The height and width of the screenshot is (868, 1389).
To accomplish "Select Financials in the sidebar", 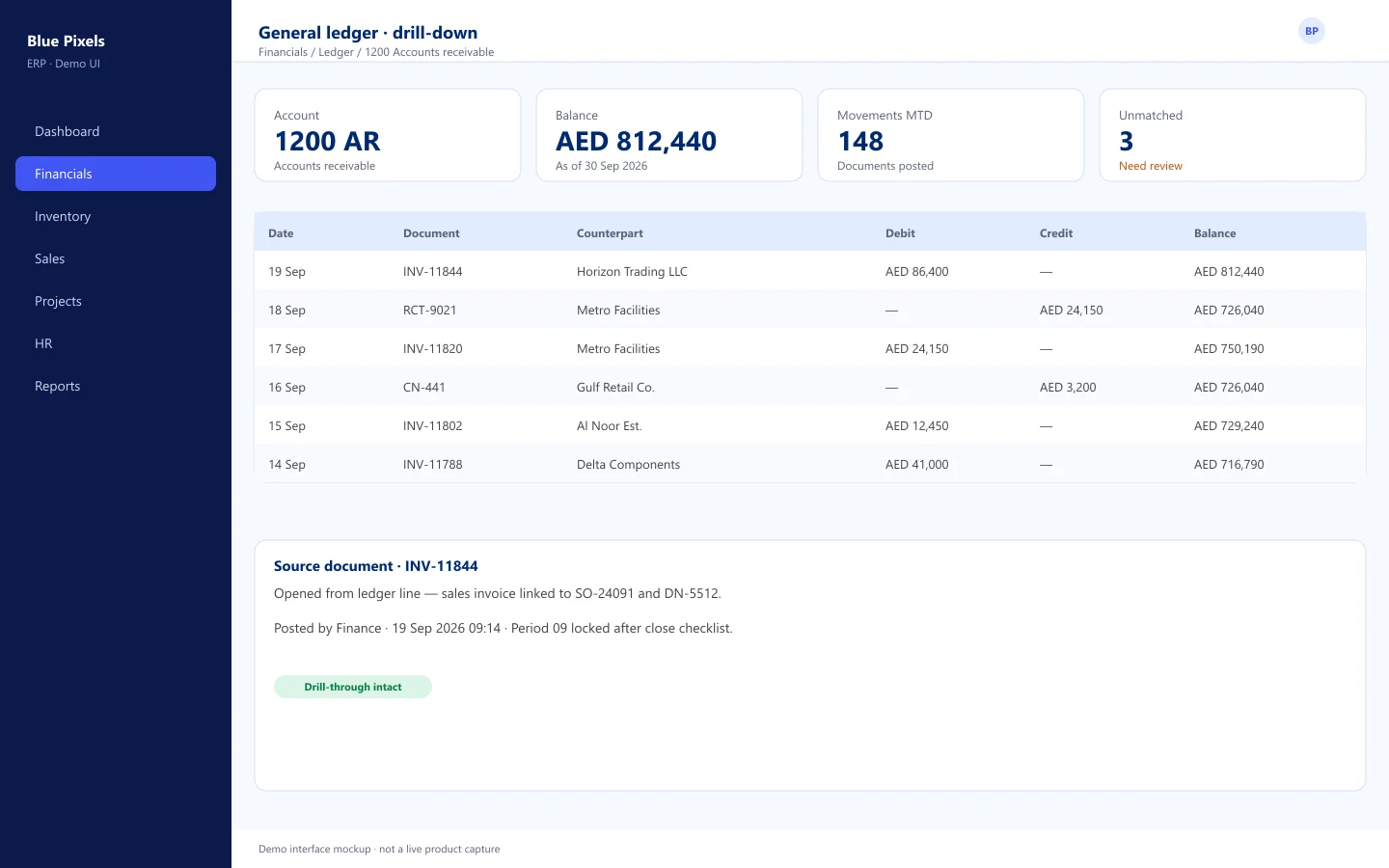I will pyautogui.click(x=116, y=174).
